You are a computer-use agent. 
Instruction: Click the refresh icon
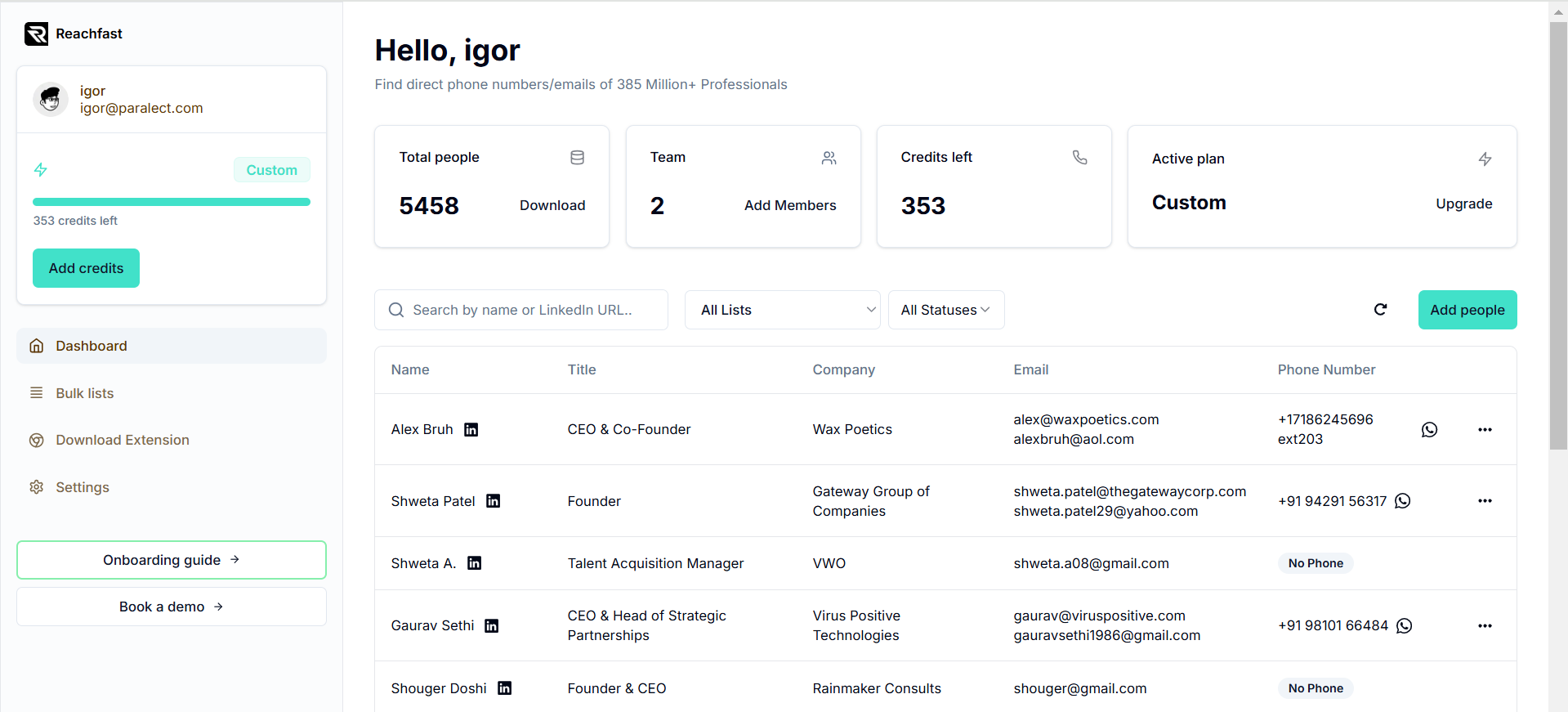click(x=1380, y=310)
